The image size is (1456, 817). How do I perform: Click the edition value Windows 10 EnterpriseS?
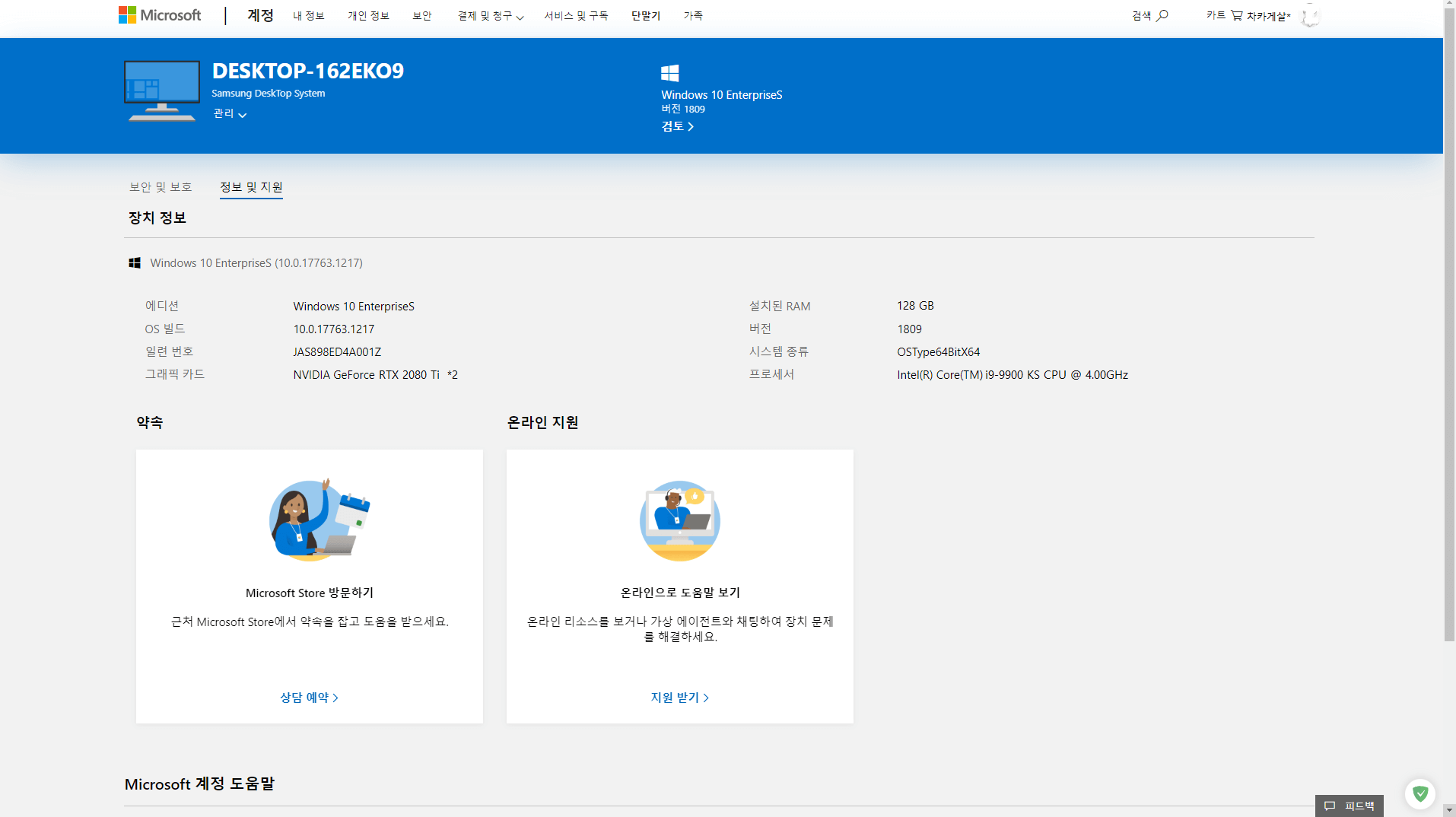(354, 307)
